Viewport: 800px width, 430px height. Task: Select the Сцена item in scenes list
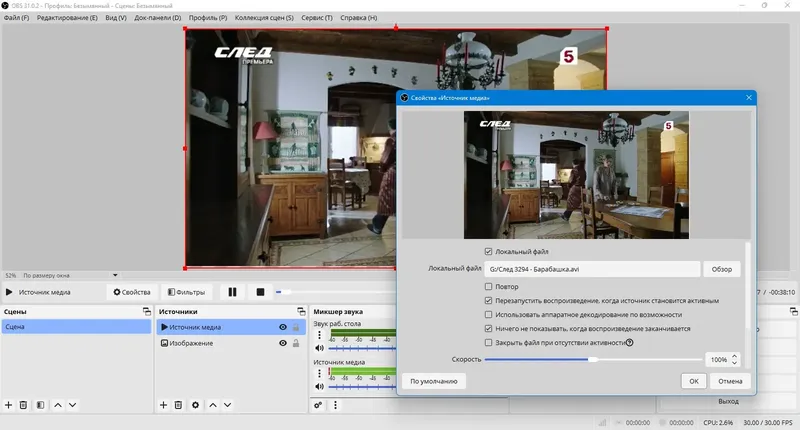77,326
